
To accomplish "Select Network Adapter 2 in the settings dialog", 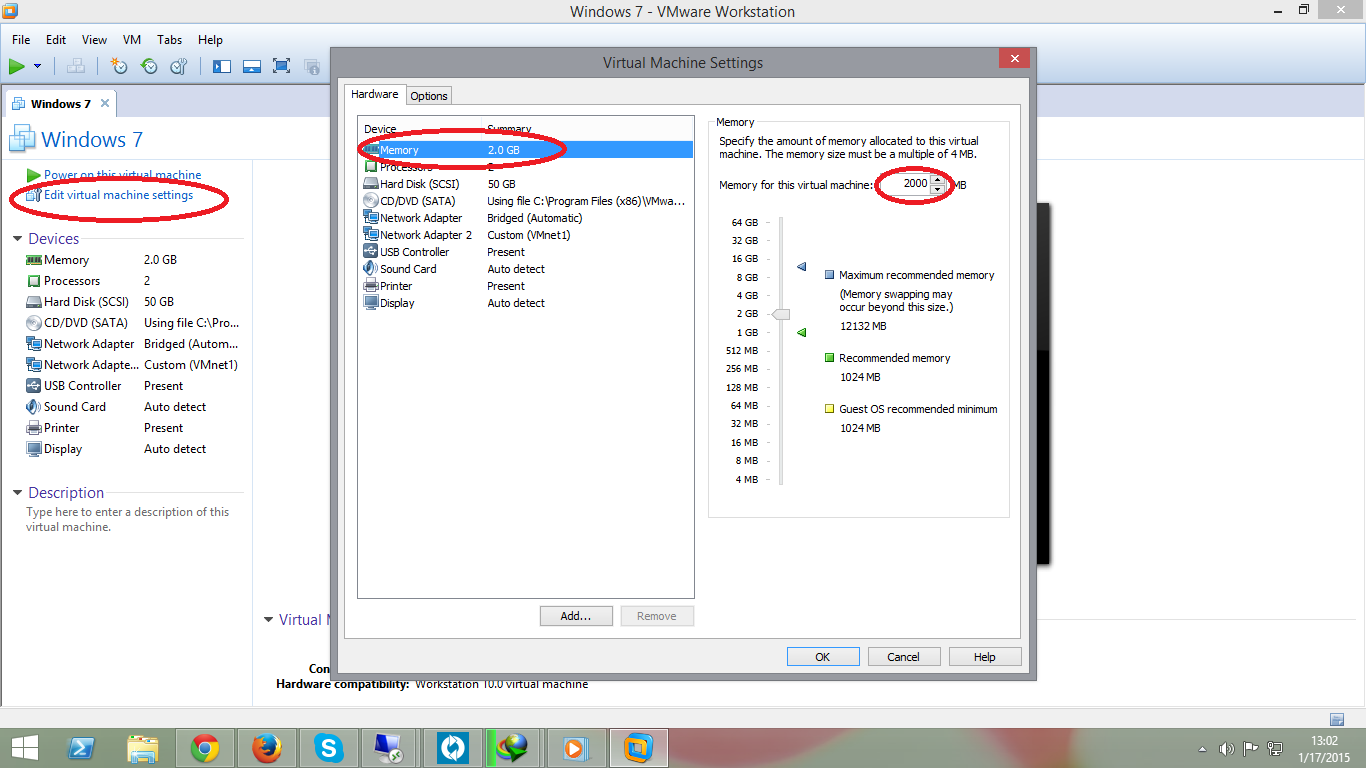I will pyautogui.click(x=526, y=235).
